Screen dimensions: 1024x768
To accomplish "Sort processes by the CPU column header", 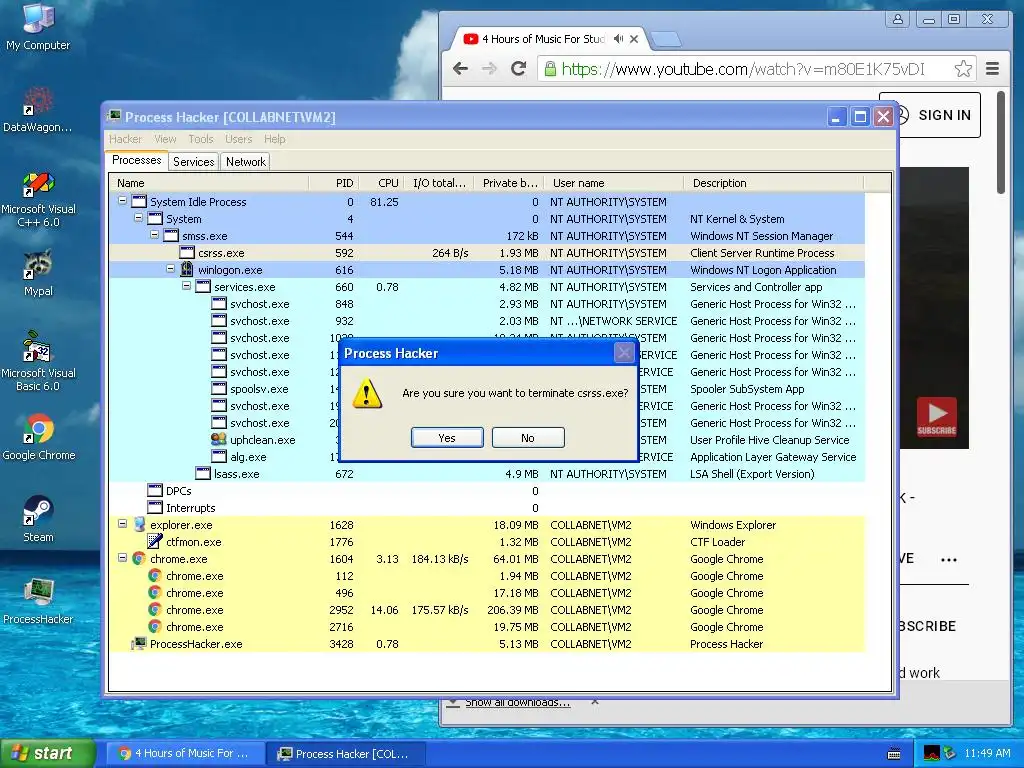I will point(381,183).
